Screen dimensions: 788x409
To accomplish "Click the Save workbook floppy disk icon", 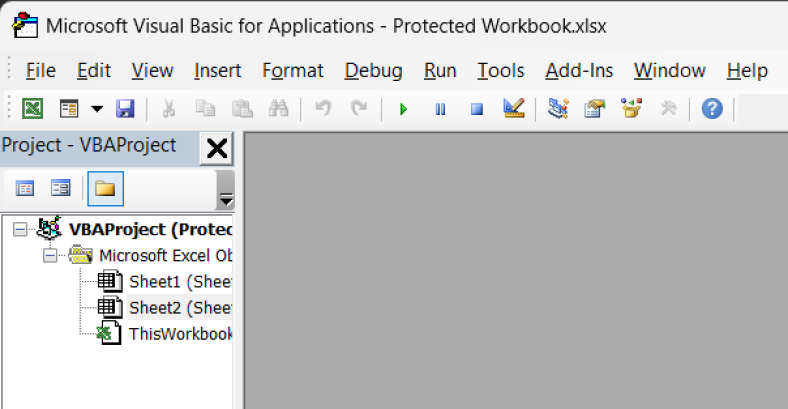I will (125, 108).
